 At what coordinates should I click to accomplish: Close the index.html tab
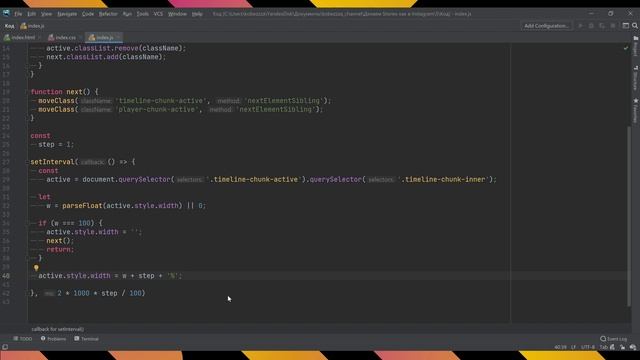coord(40,38)
